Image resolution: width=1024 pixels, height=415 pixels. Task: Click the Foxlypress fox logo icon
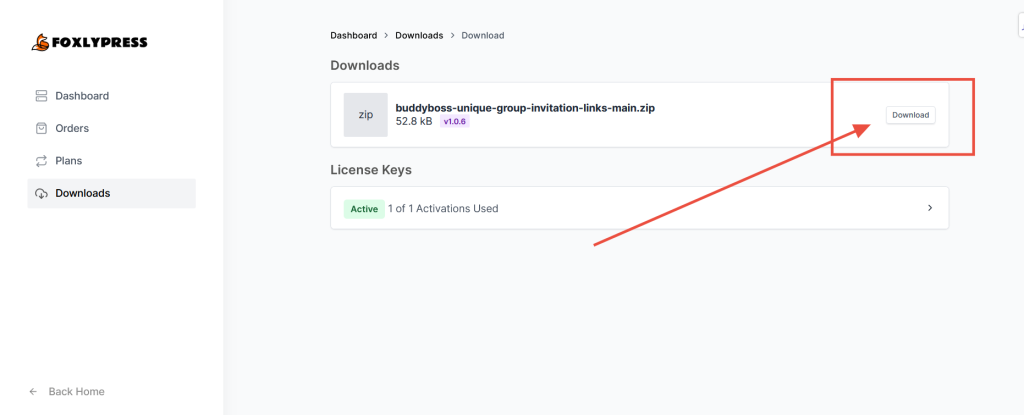coord(39,43)
